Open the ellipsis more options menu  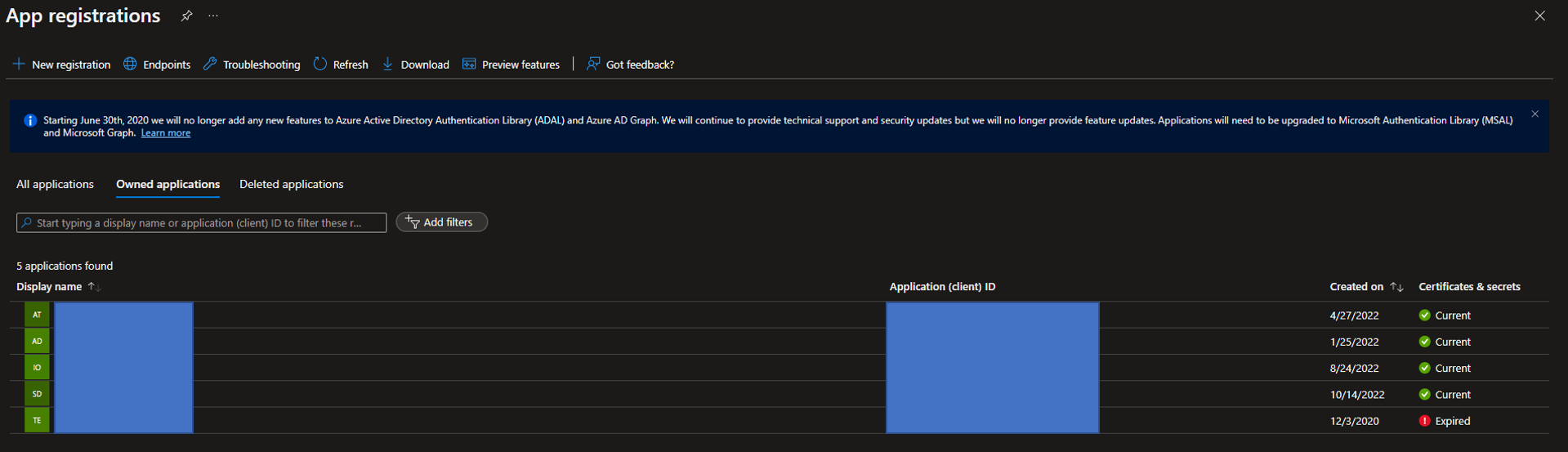[x=213, y=16]
